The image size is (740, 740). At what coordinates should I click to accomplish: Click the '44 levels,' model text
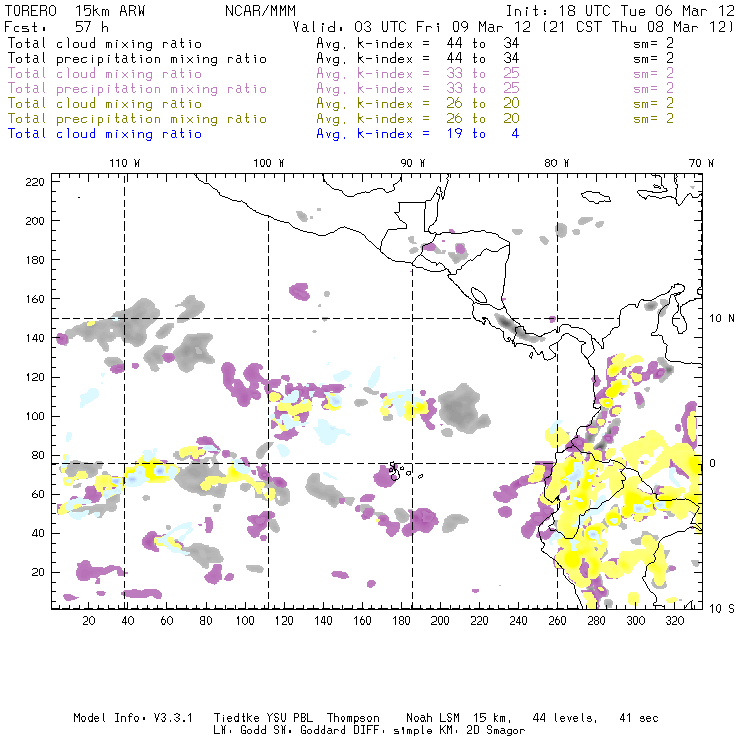click(x=565, y=718)
